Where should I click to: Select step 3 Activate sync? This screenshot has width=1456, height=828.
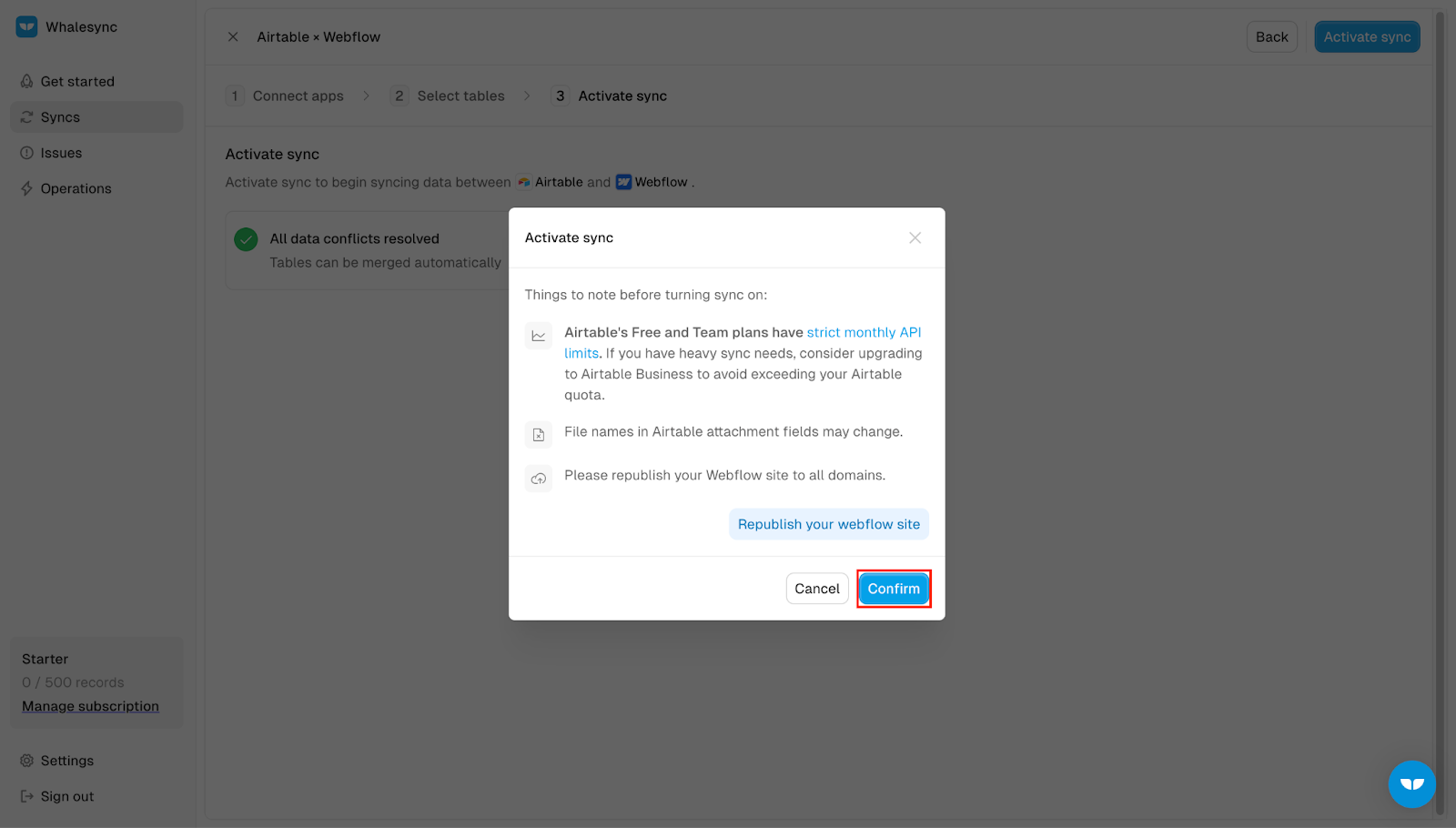point(610,96)
